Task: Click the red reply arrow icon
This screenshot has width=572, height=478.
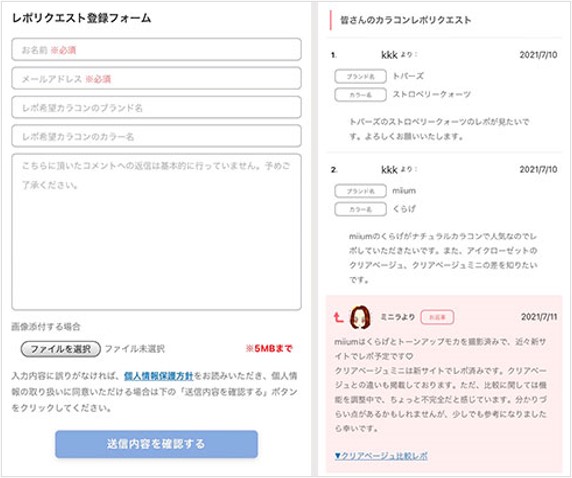Action: click(x=338, y=317)
